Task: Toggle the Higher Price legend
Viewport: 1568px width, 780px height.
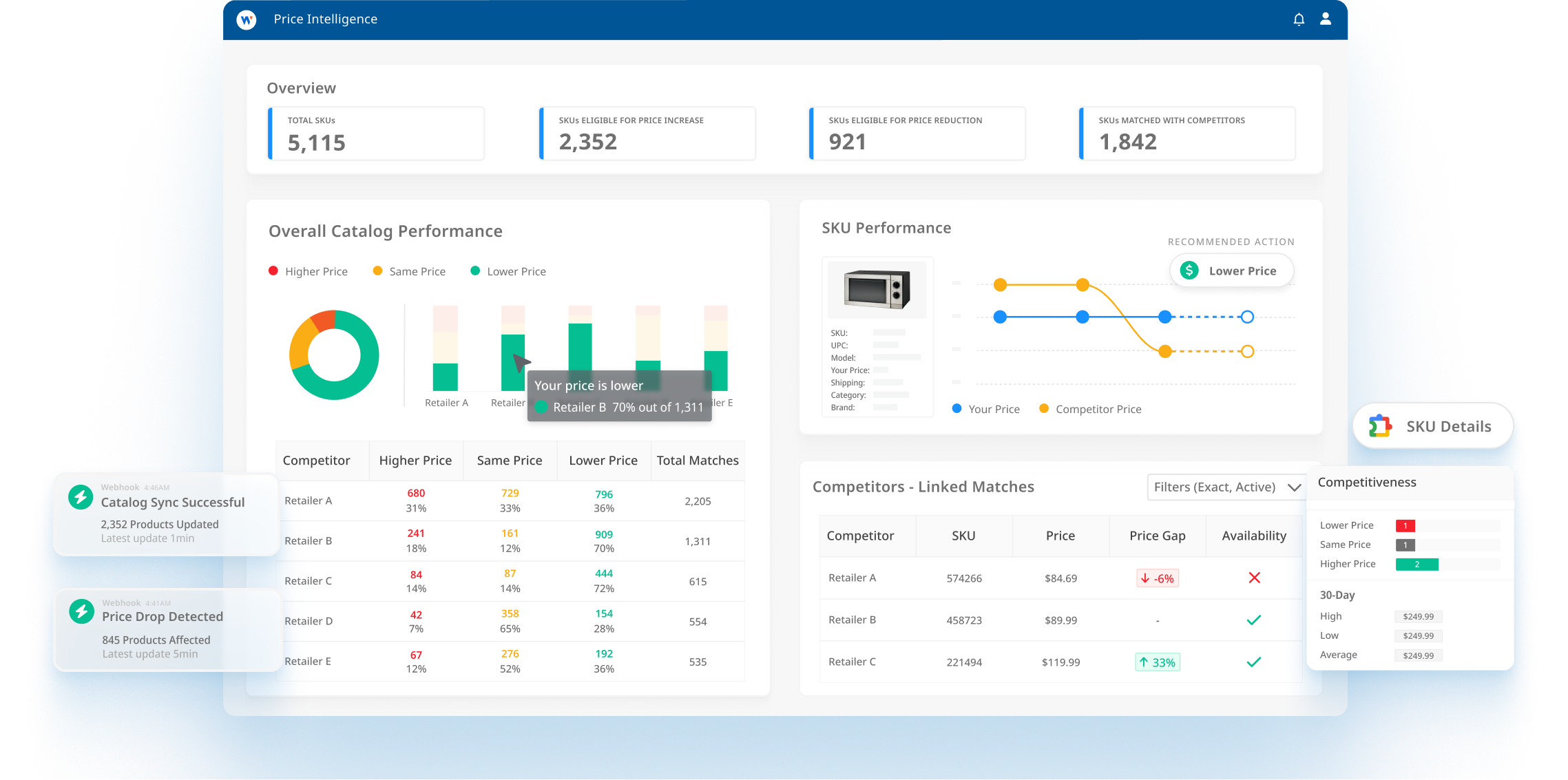Action: pos(309,271)
